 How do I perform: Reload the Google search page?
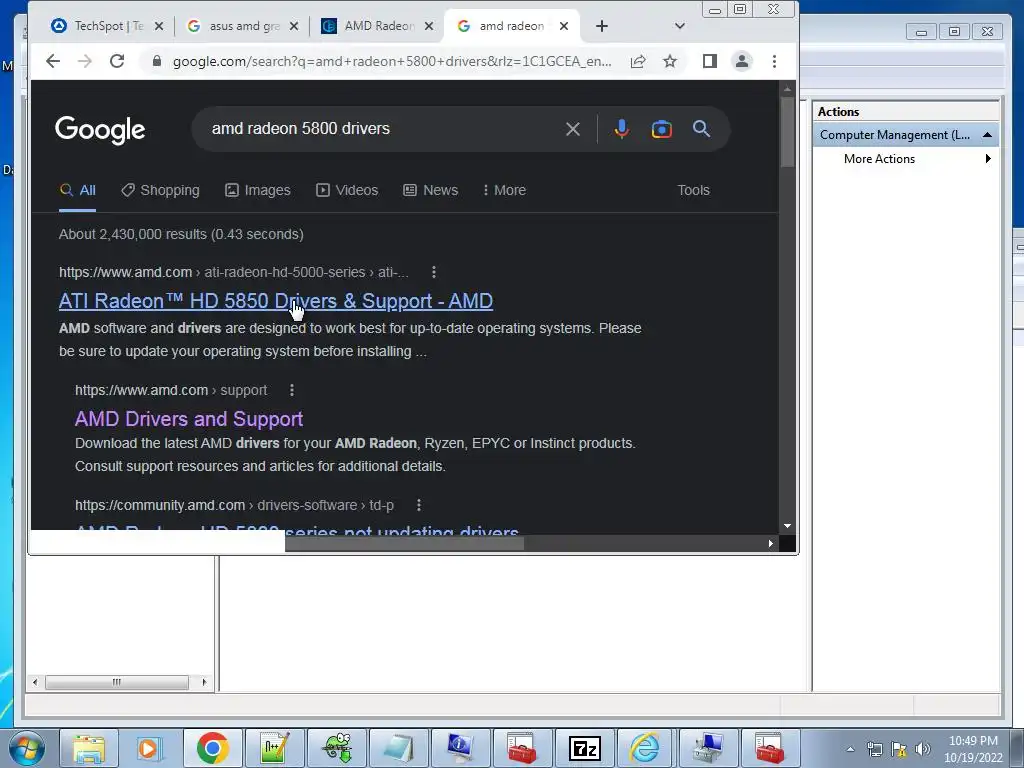pos(117,61)
